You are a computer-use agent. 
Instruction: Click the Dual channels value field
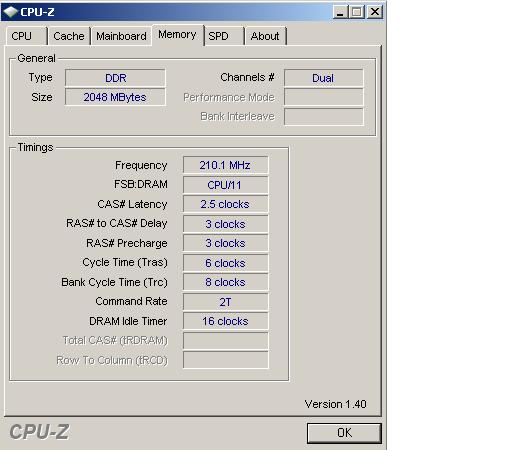323,78
